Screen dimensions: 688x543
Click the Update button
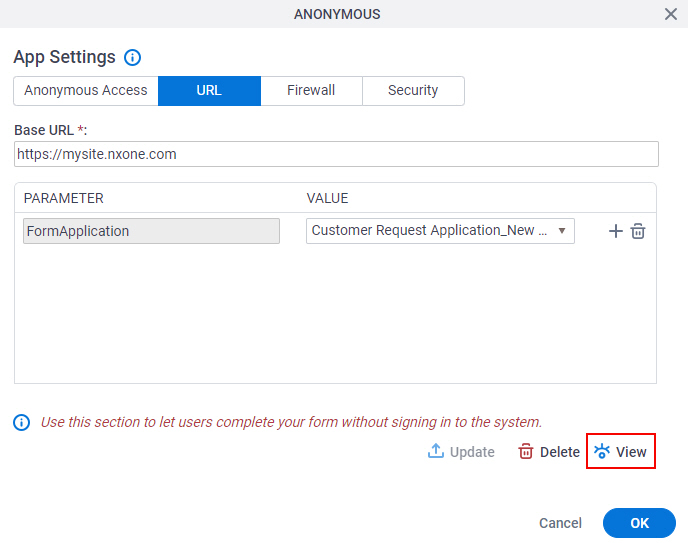461,452
